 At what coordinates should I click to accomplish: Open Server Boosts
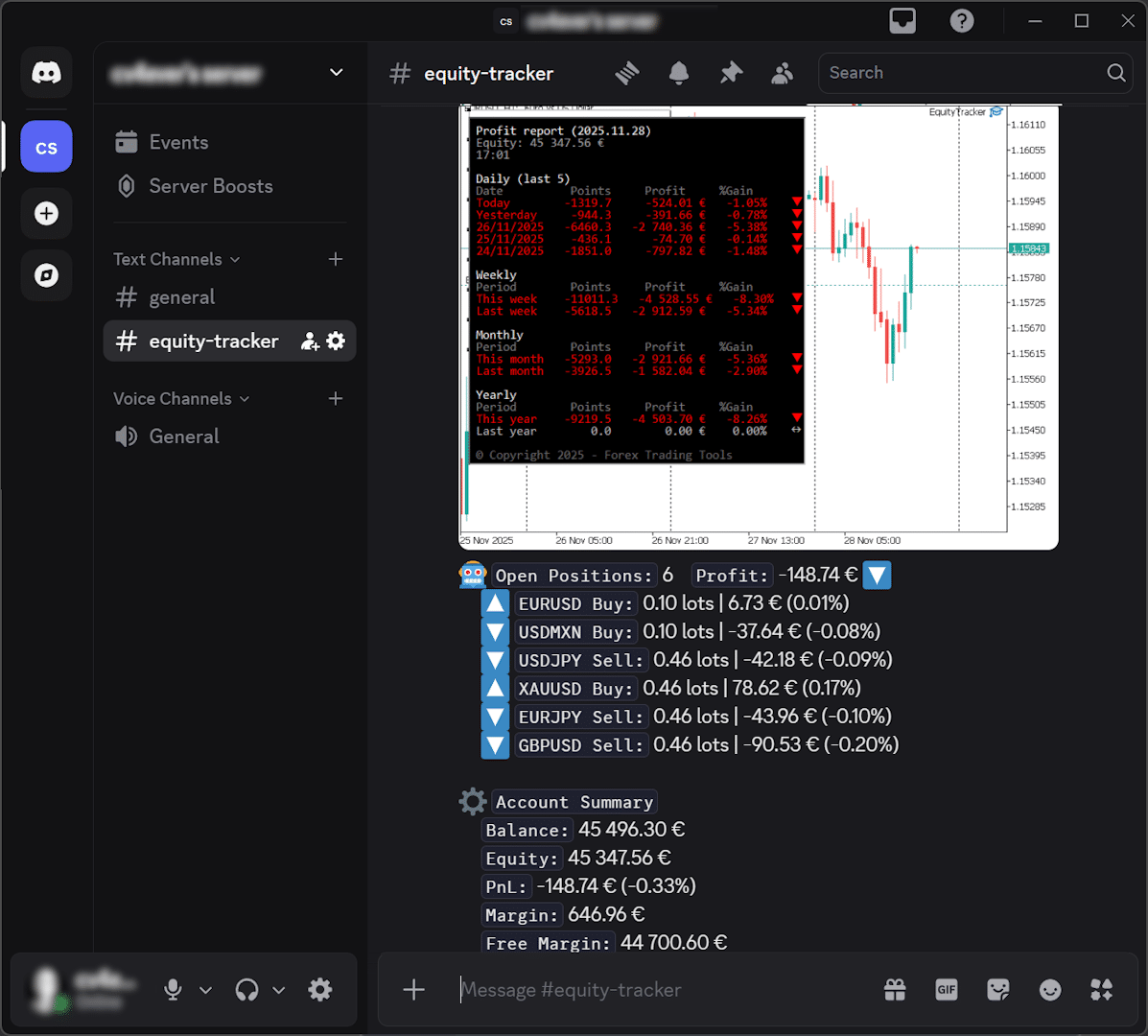pyautogui.click(x=210, y=186)
